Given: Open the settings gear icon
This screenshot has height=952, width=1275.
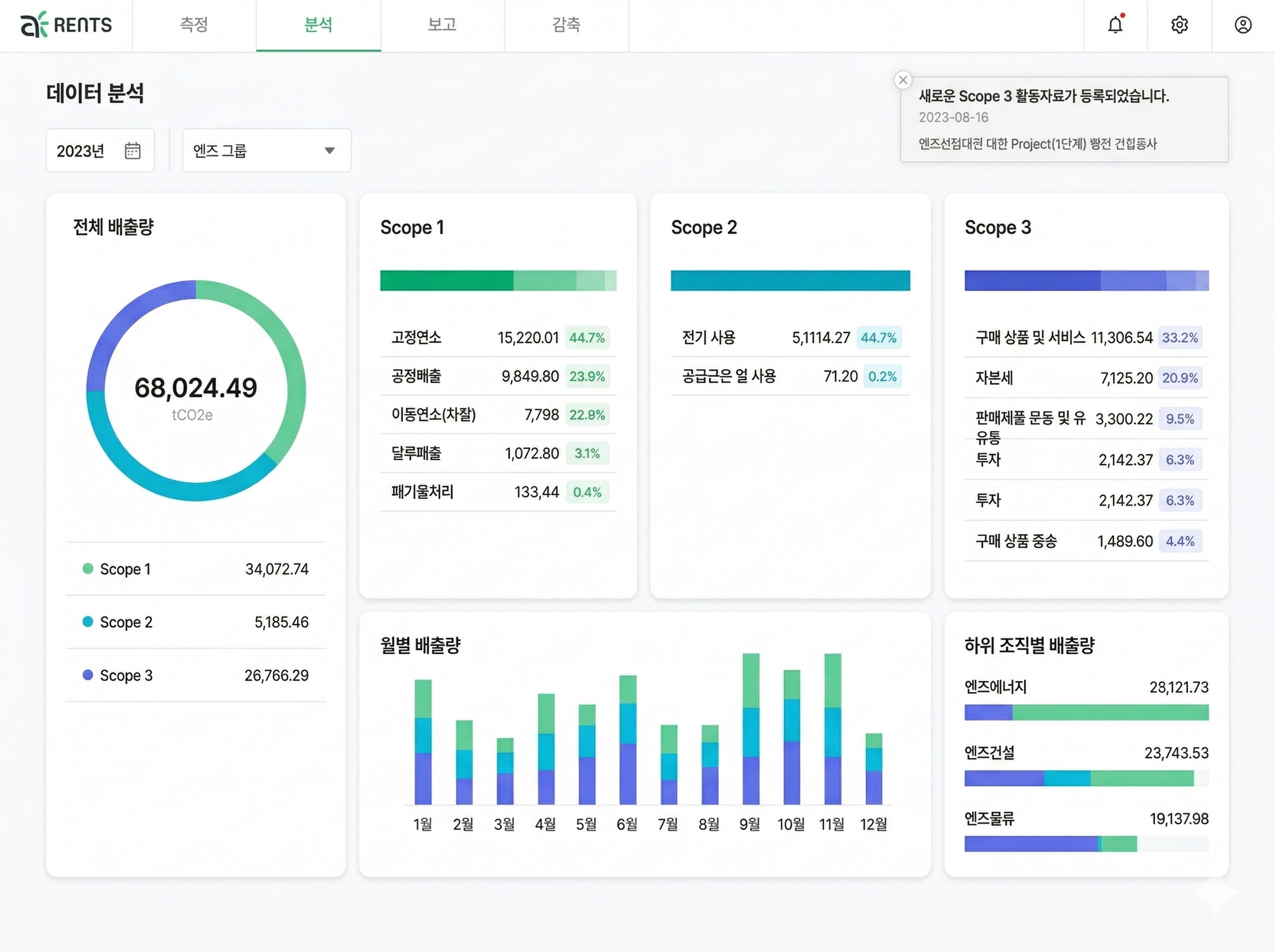Looking at the screenshot, I should coord(1179,25).
